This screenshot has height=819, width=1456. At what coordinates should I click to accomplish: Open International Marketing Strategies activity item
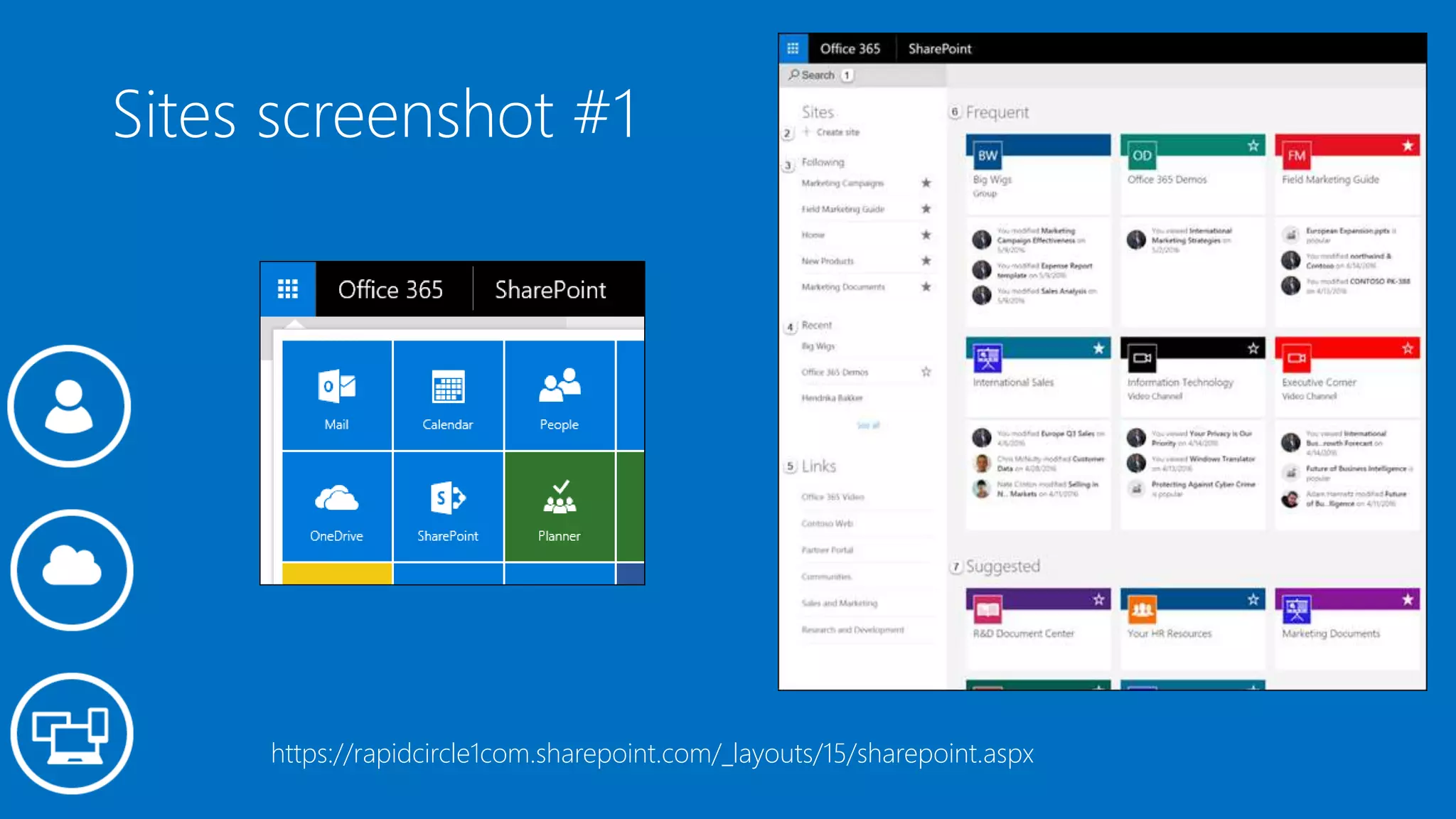point(1192,240)
